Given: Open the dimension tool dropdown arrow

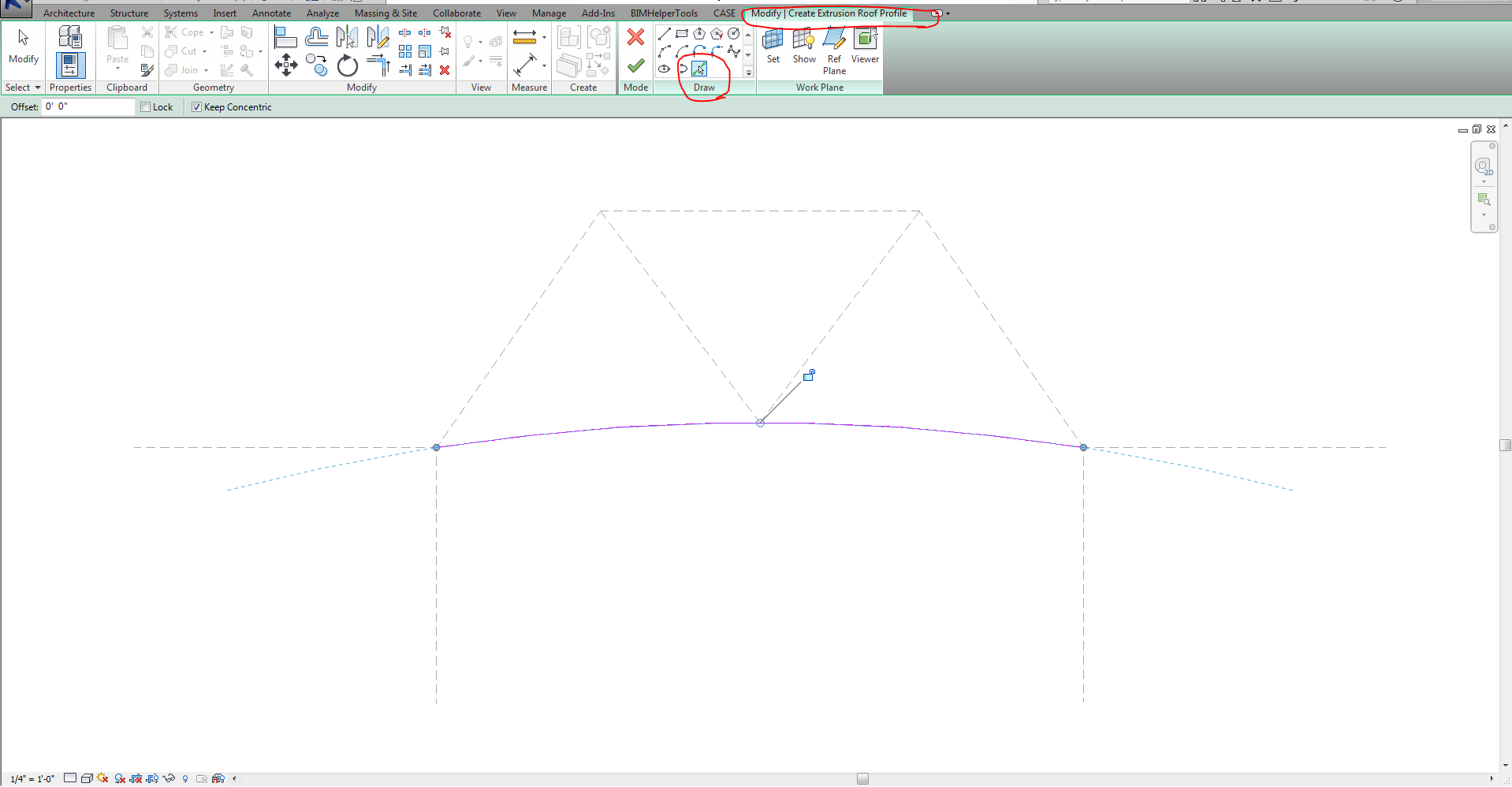Looking at the screenshot, I should coord(545,39).
